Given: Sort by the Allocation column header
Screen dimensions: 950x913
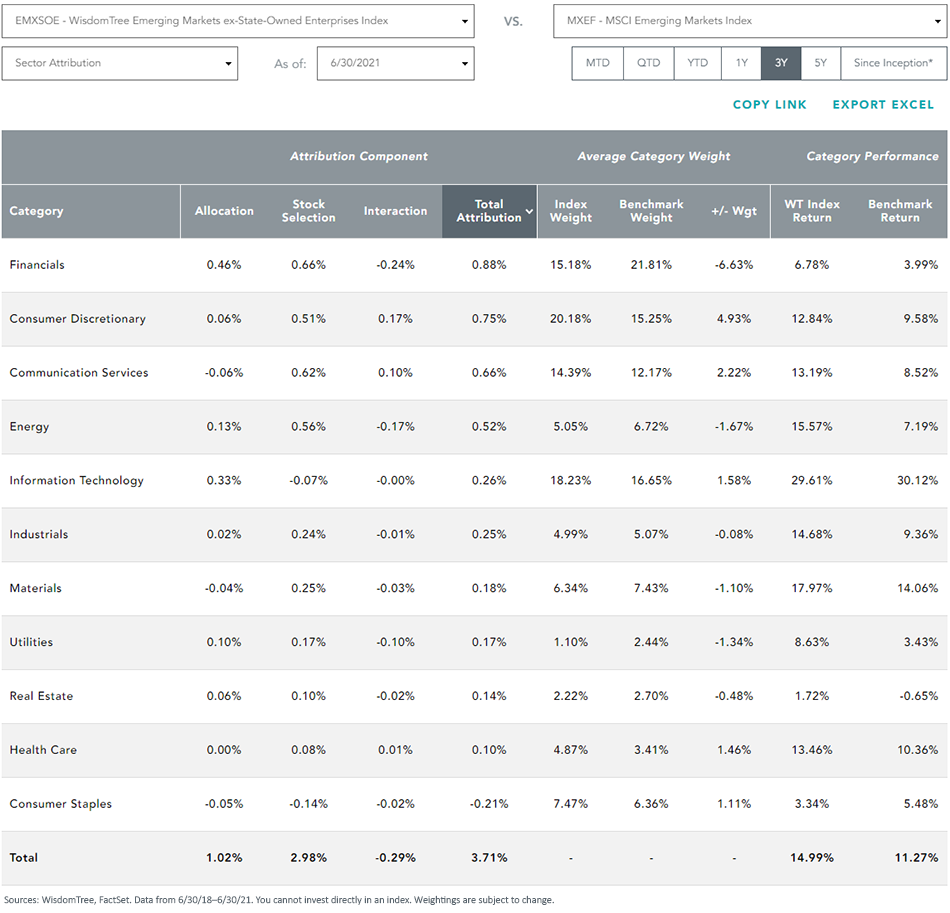Looking at the screenshot, I should pyautogui.click(x=224, y=211).
